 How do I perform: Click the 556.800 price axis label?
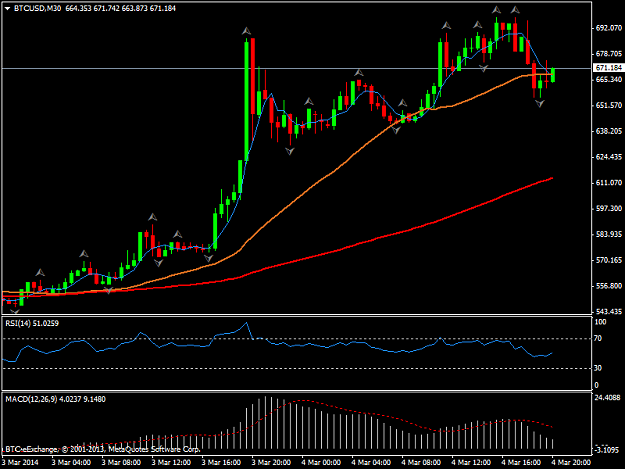pyautogui.click(x=609, y=286)
